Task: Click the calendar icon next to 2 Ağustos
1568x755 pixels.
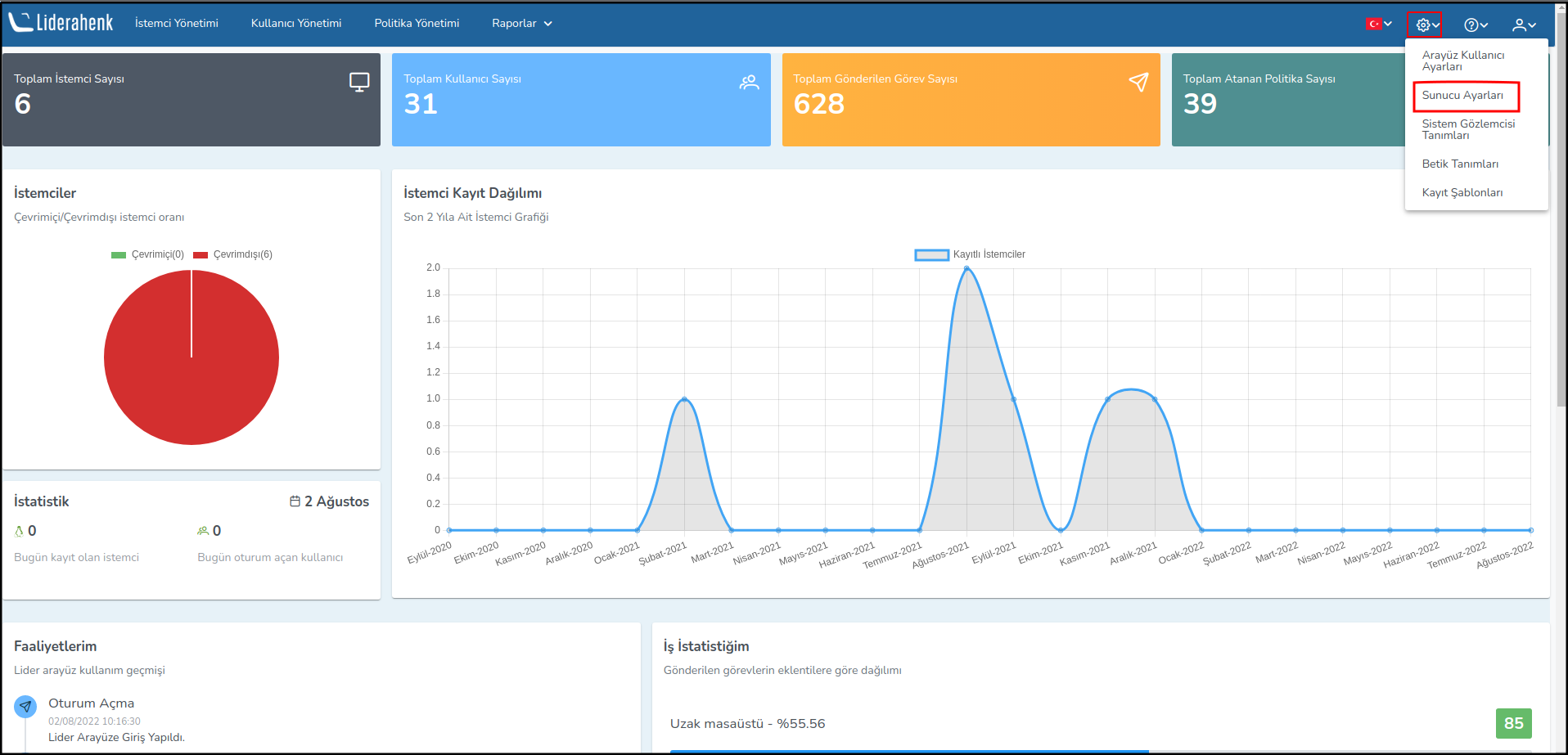Action: (x=295, y=501)
